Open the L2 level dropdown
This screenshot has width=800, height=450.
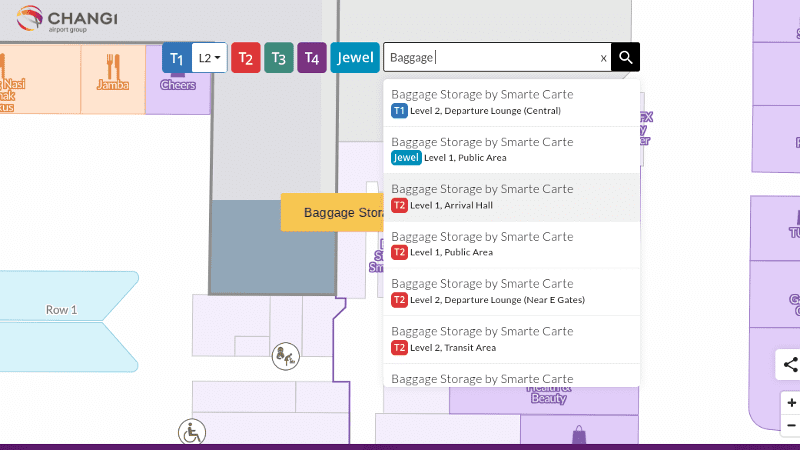tap(209, 58)
